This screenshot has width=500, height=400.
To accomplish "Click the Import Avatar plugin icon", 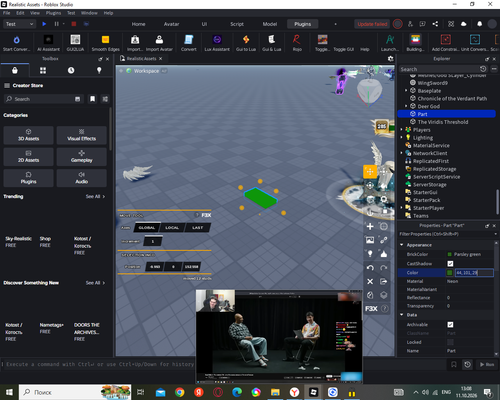I will coord(159,40).
